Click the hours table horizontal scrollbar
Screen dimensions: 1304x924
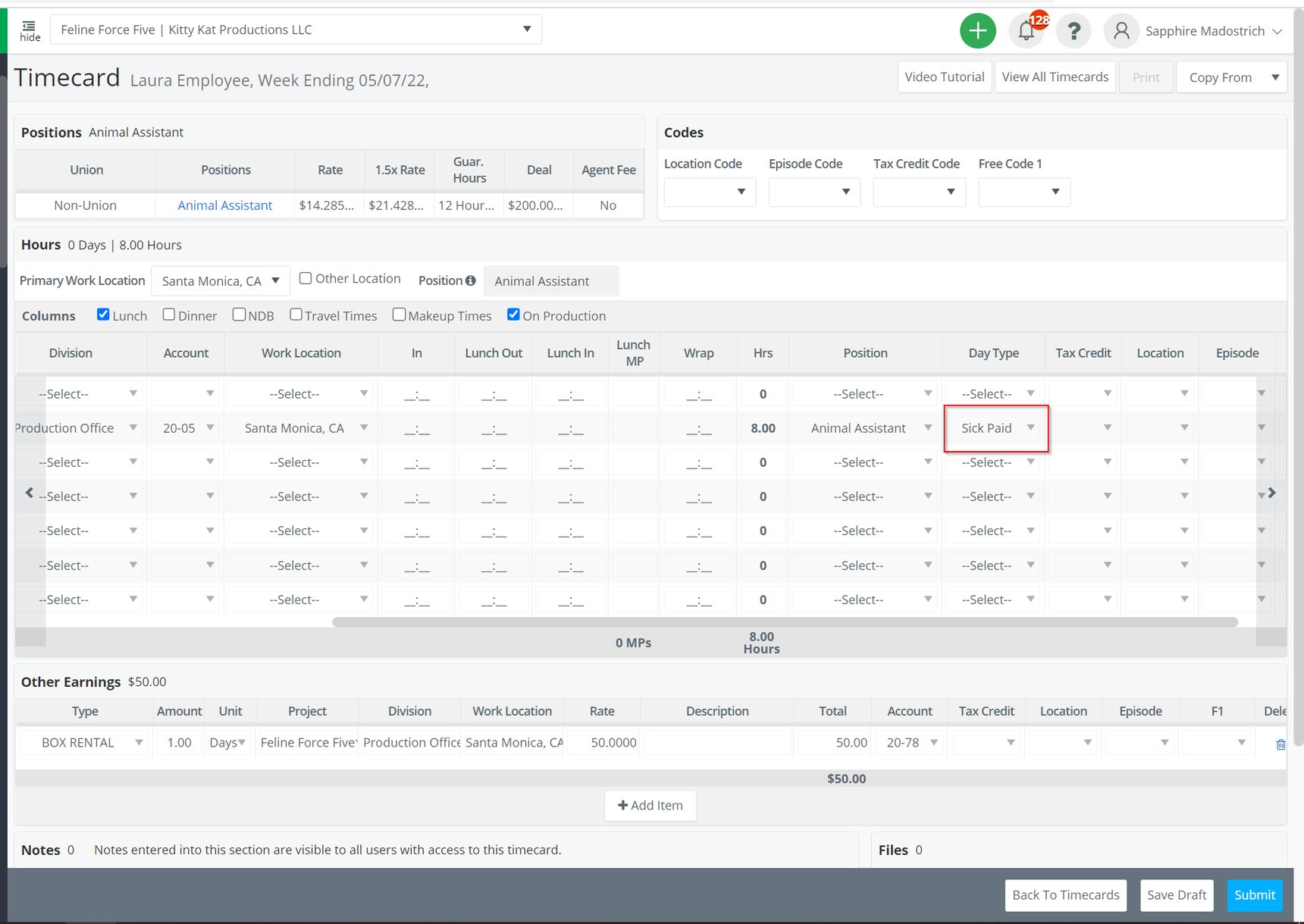pyautogui.click(x=785, y=622)
